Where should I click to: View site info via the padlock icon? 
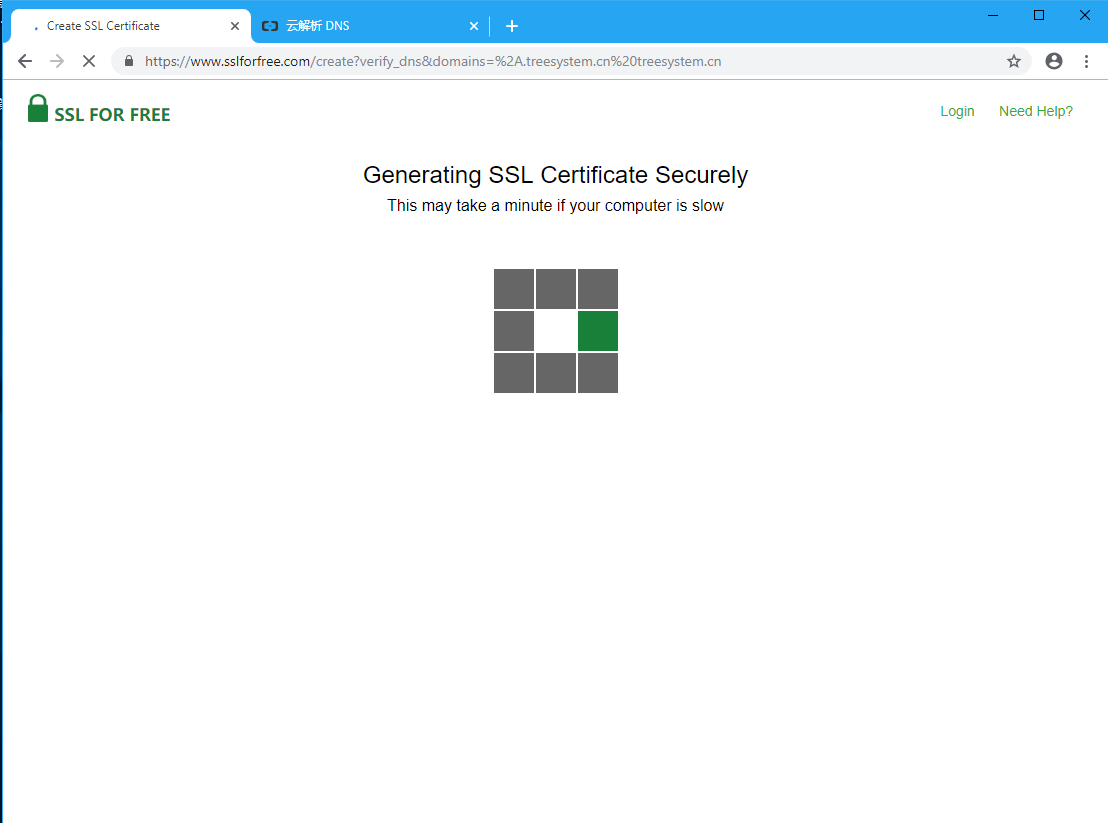coord(129,61)
